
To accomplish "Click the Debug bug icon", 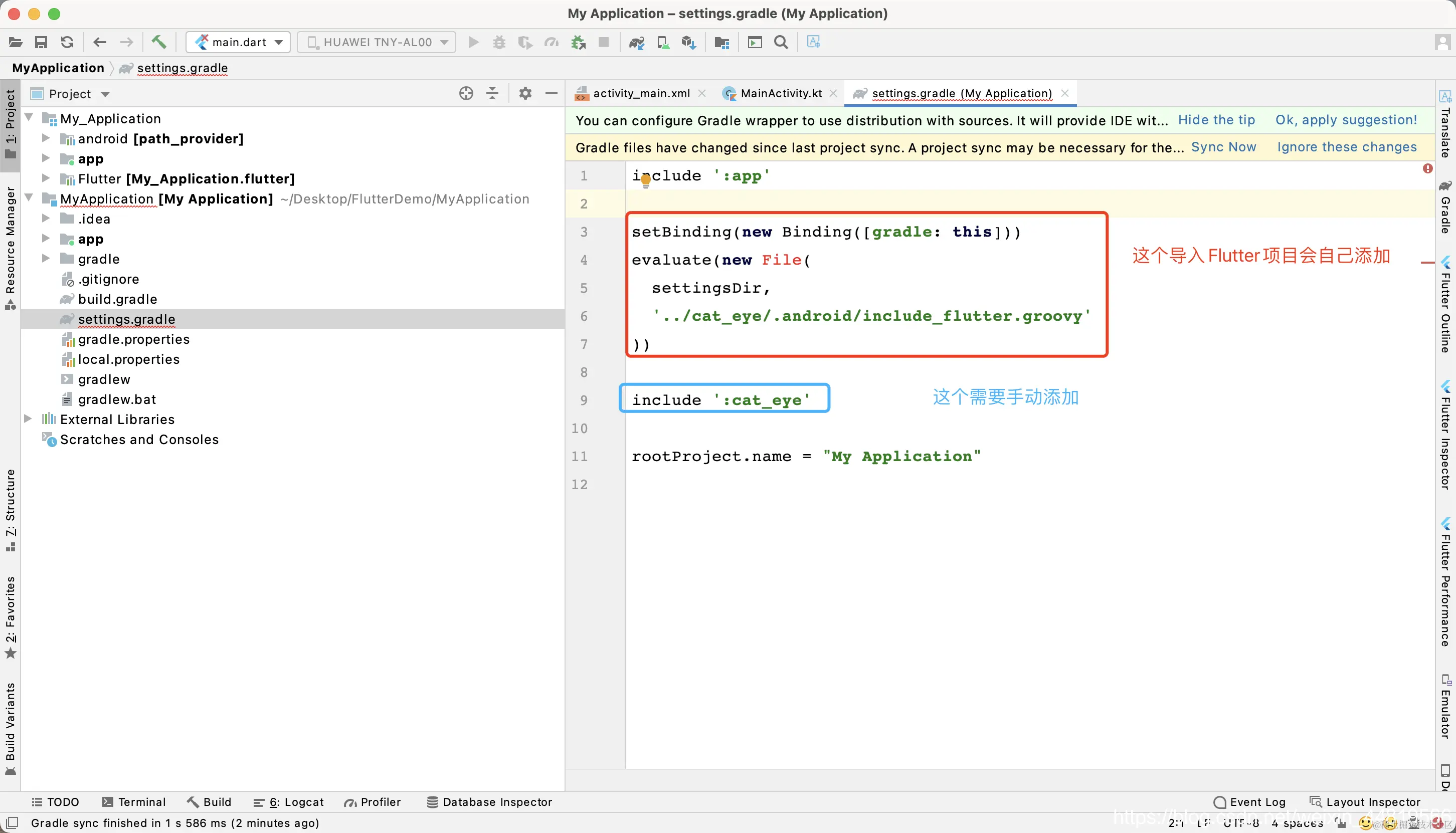I will click(x=499, y=42).
